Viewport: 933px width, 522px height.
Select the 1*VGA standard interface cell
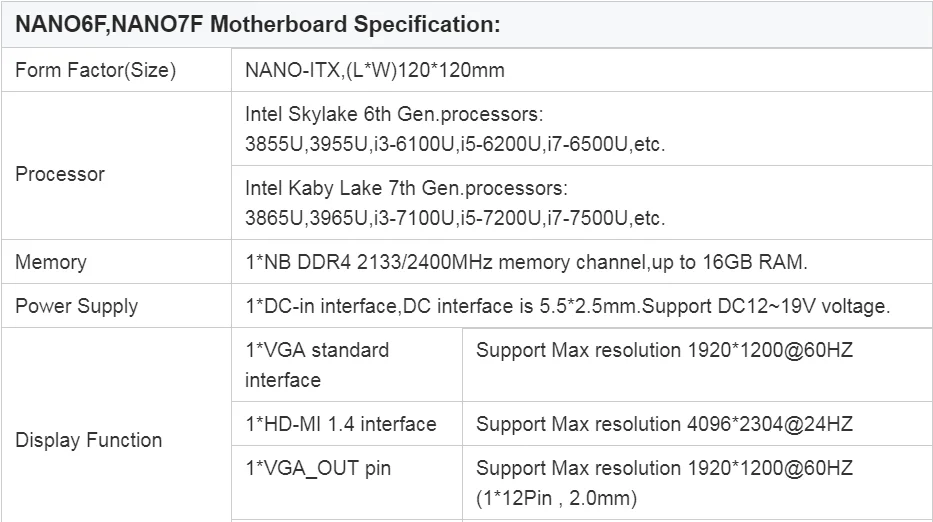click(317, 365)
